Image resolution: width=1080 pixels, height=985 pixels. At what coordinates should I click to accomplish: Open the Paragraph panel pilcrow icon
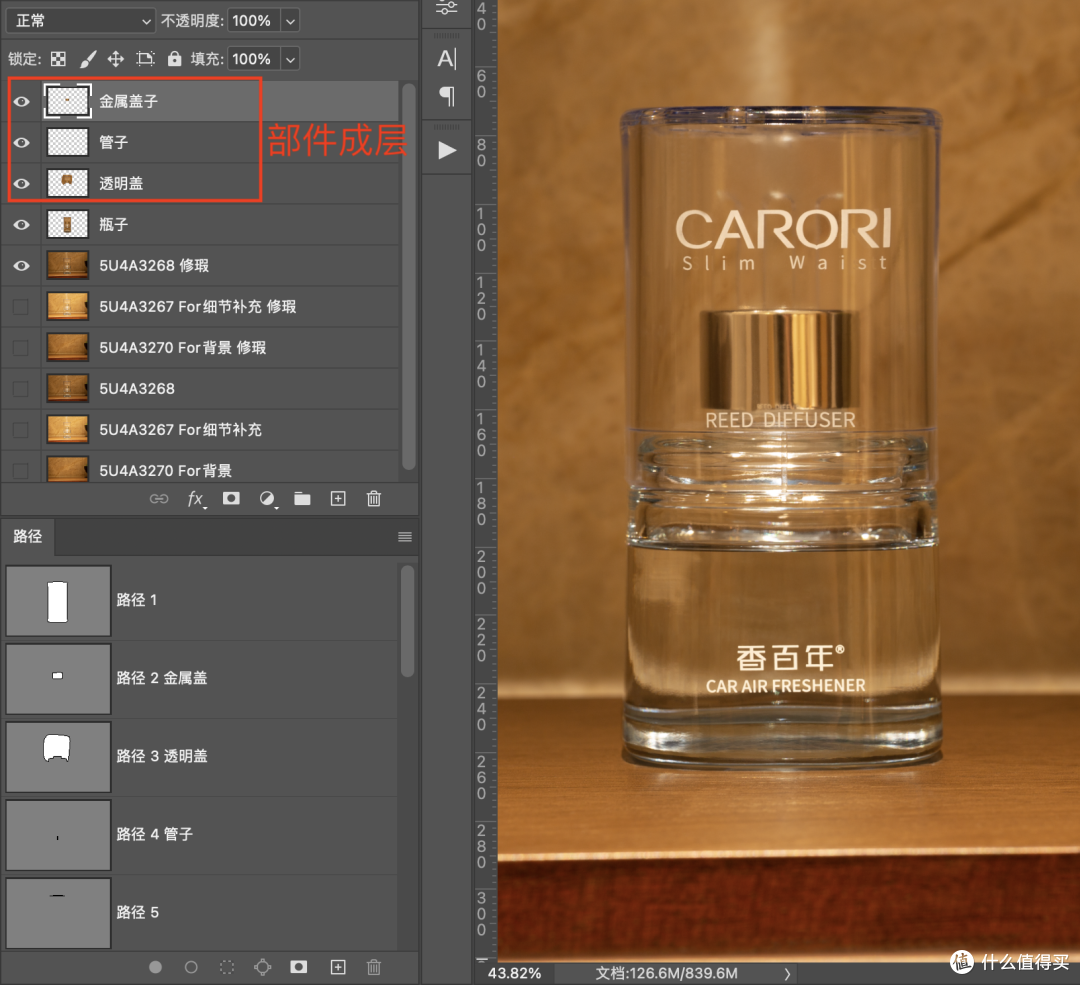pyautogui.click(x=447, y=96)
